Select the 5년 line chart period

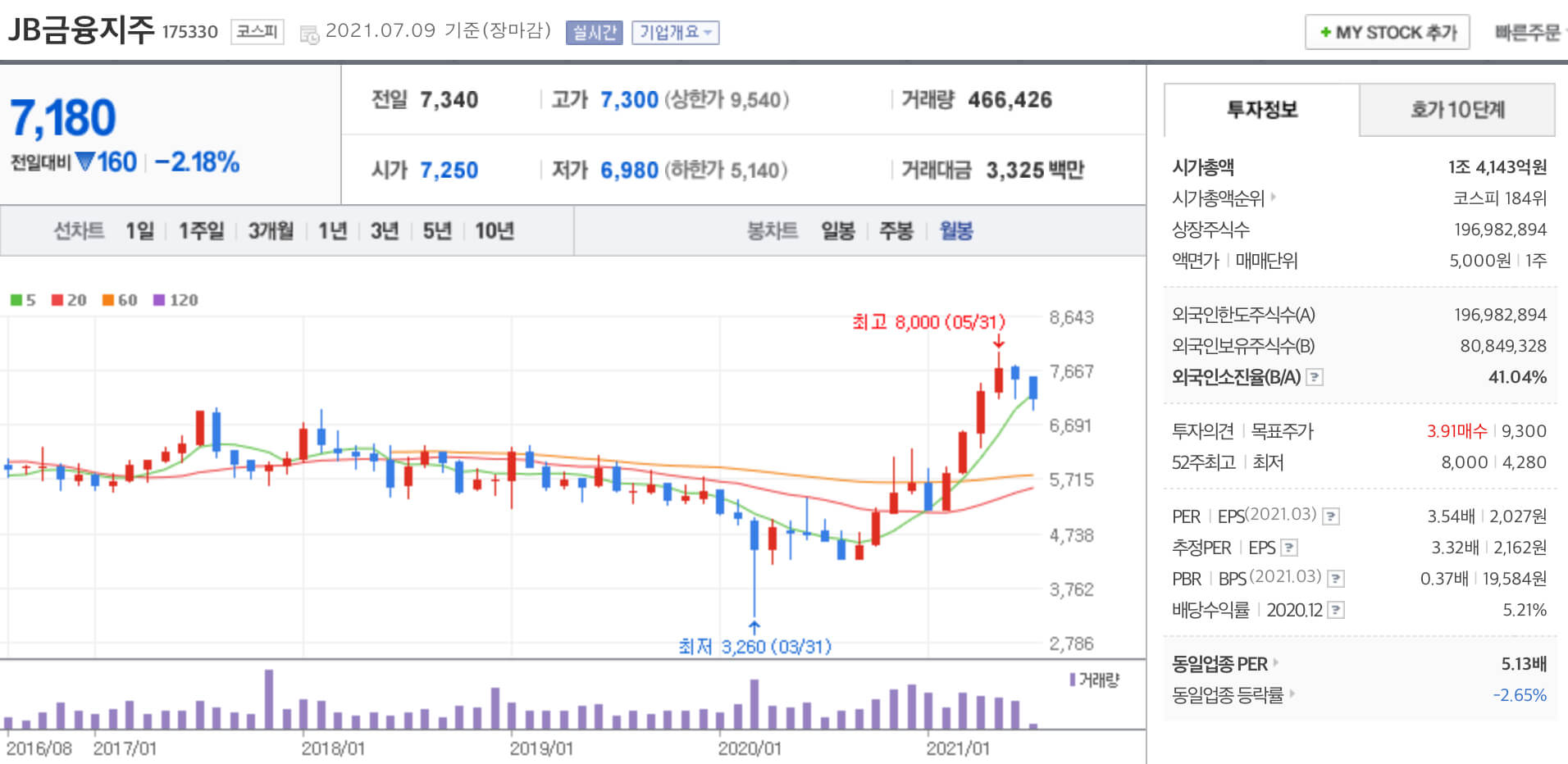click(x=437, y=231)
